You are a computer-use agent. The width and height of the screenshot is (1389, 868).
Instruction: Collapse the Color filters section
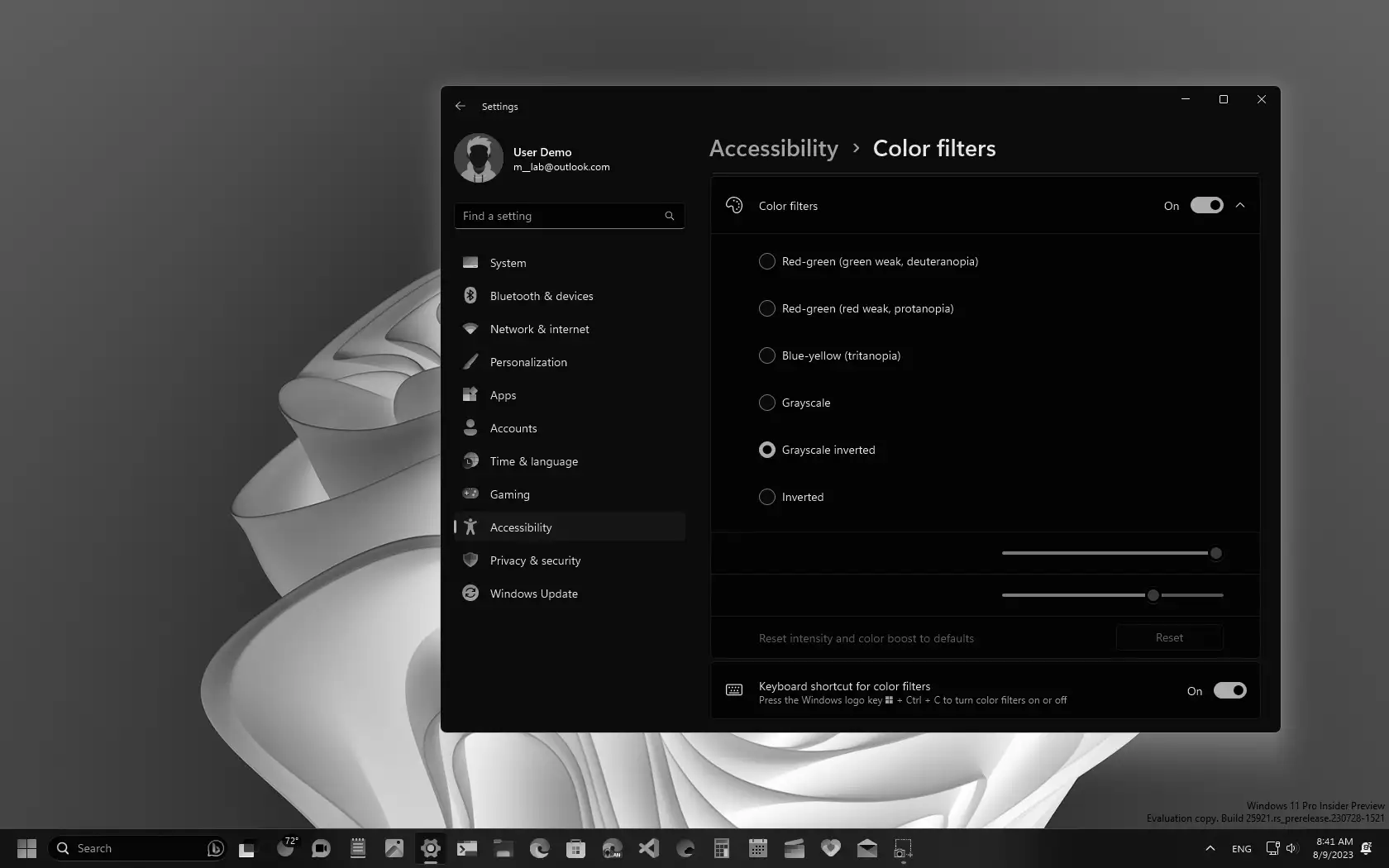[1239, 205]
